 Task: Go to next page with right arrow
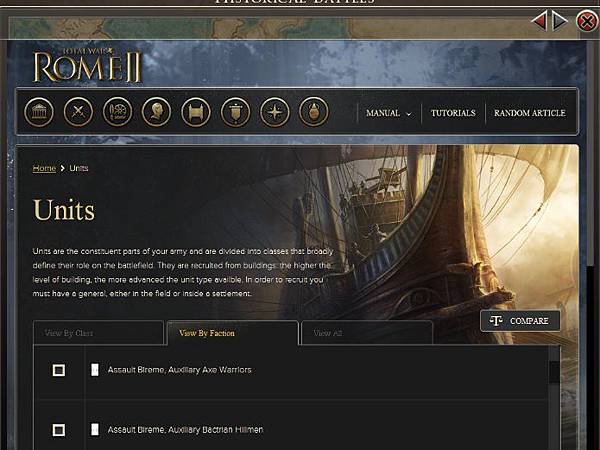coord(560,21)
